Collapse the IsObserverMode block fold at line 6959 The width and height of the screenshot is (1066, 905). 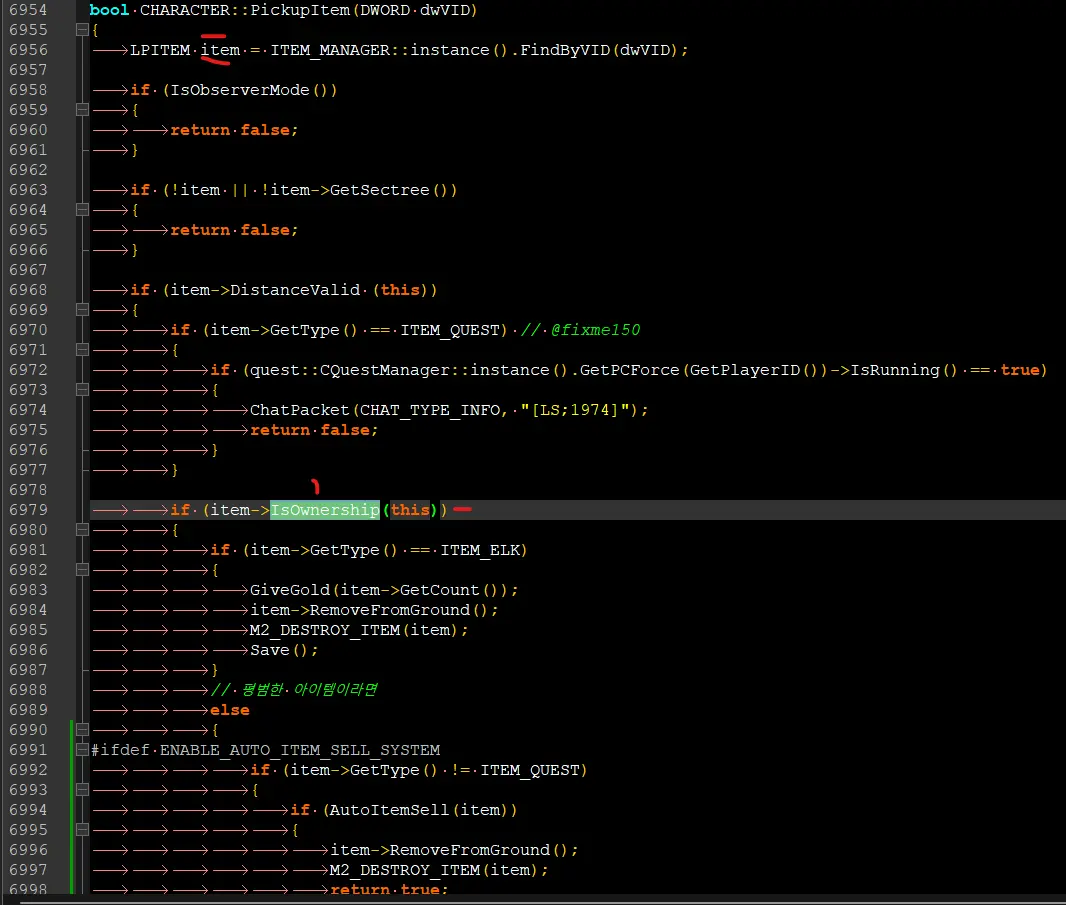point(82,110)
